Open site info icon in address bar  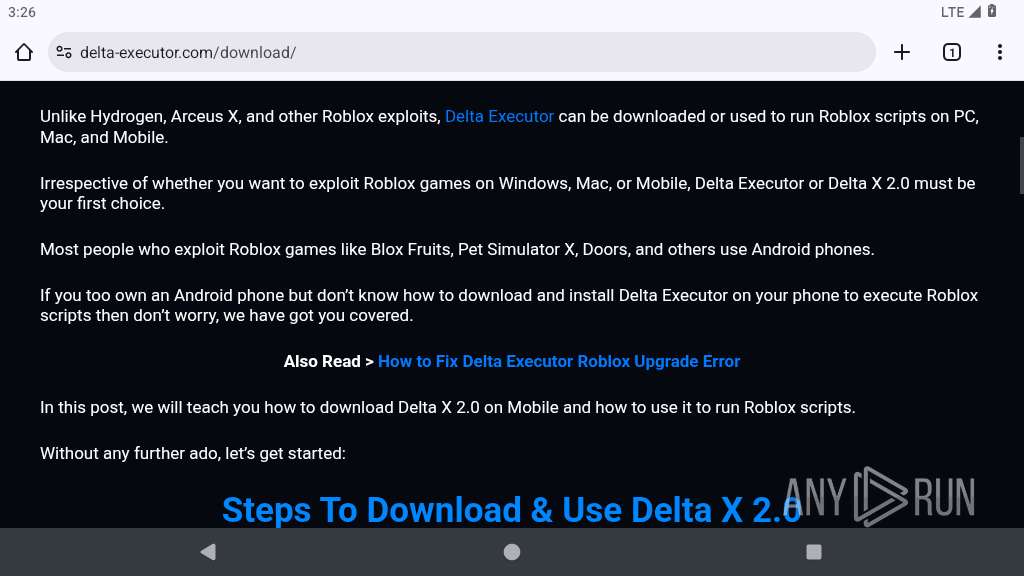tap(64, 52)
